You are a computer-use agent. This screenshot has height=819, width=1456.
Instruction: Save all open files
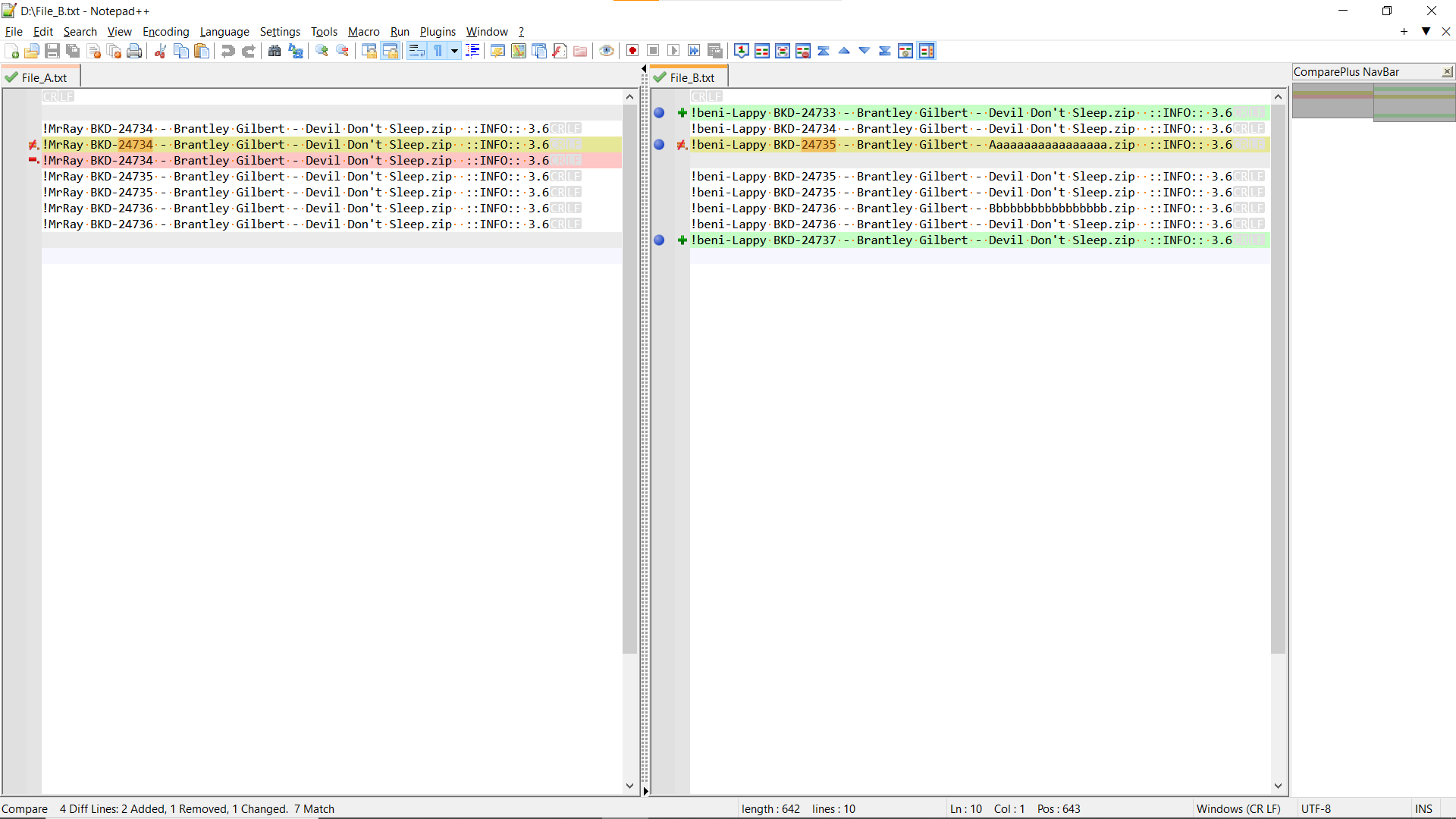[x=73, y=51]
